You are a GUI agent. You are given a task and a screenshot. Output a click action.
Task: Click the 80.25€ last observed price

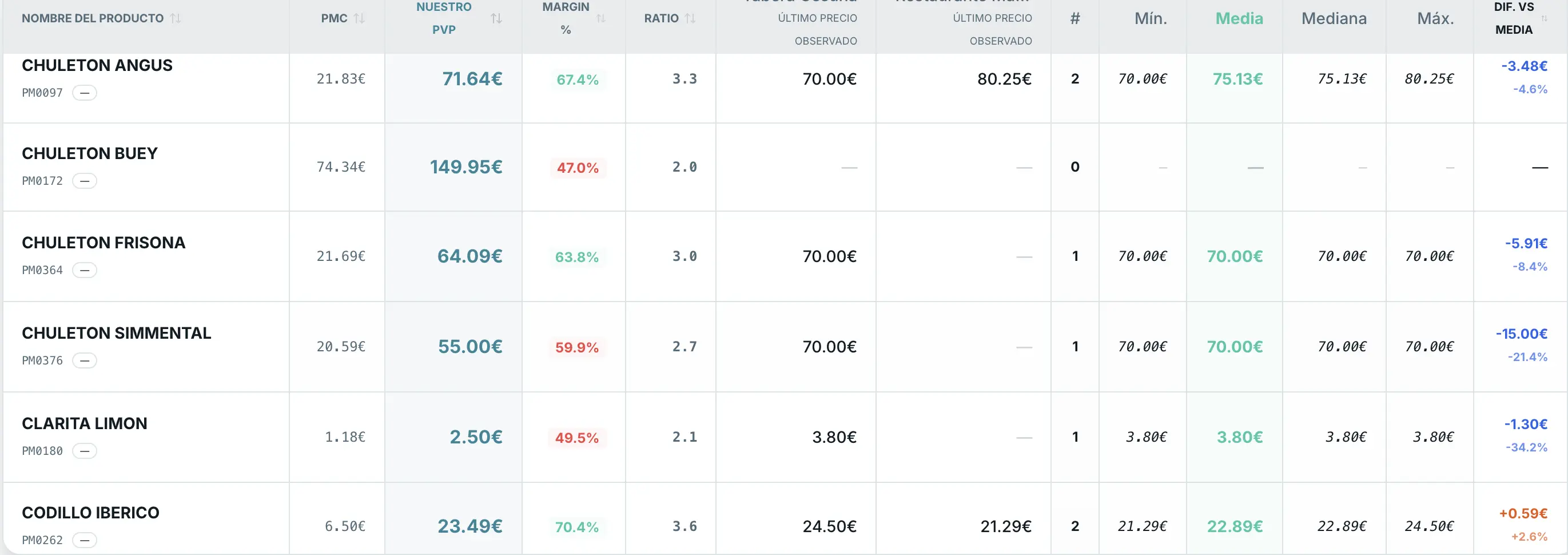1004,78
